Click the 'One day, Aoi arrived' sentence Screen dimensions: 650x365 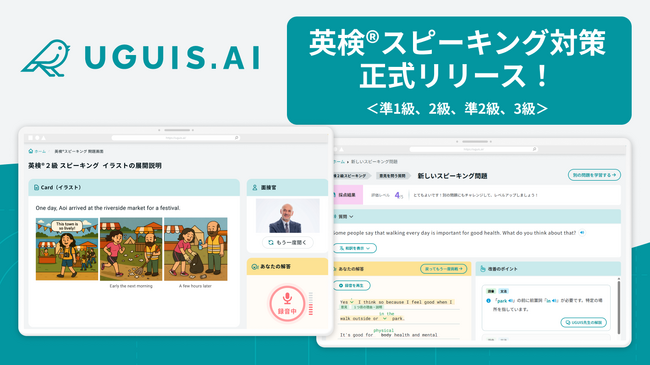tap(108, 208)
